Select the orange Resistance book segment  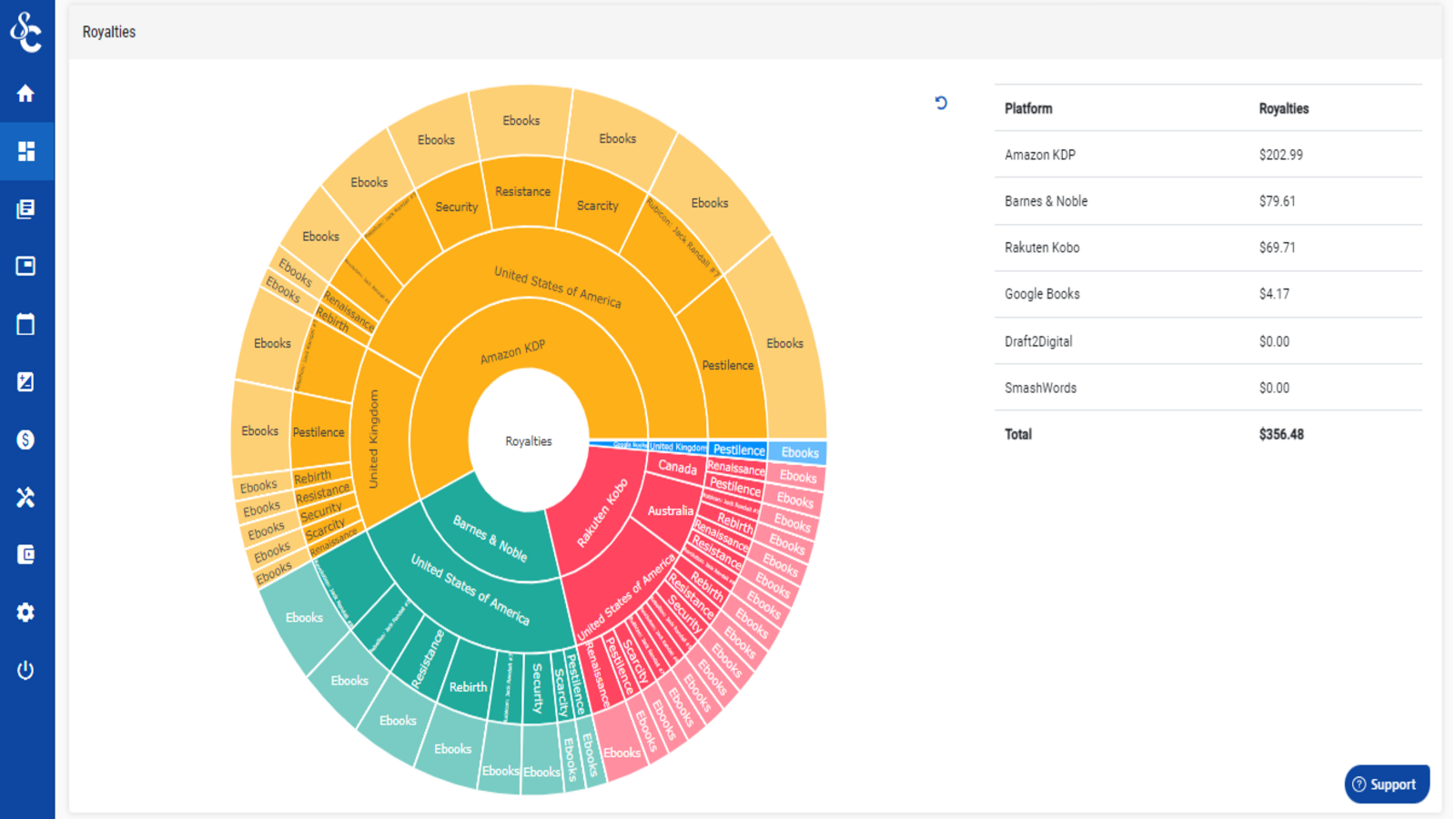click(522, 191)
